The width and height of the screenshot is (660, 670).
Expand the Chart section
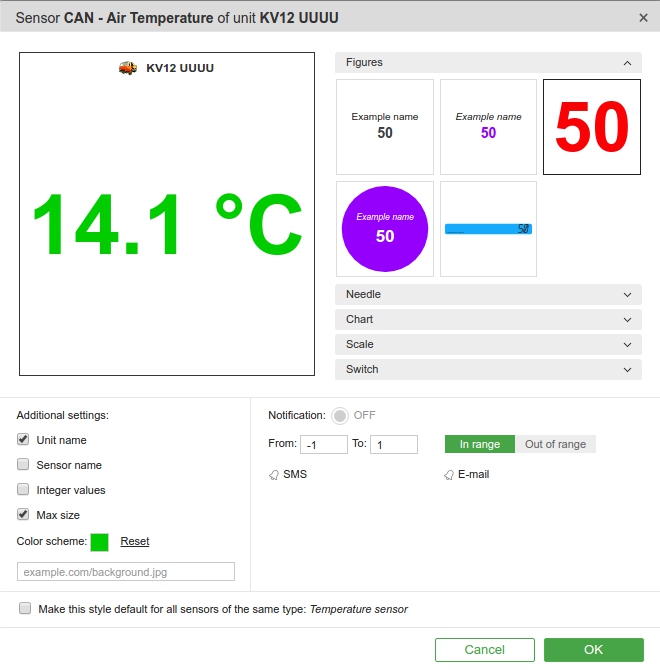(x=488, y=319)
